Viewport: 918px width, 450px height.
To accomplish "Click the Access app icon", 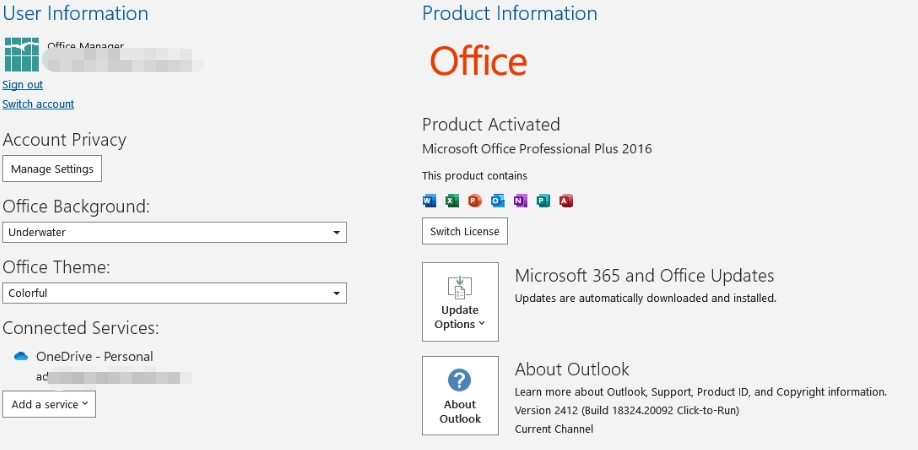I will tap(566, 201).
